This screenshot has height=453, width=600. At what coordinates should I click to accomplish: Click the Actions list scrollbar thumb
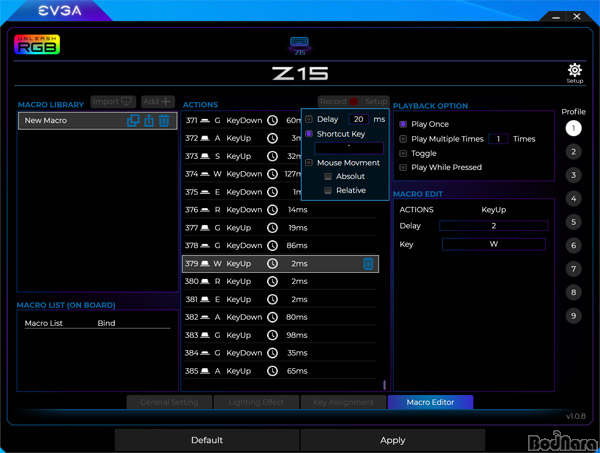[384, 385]
